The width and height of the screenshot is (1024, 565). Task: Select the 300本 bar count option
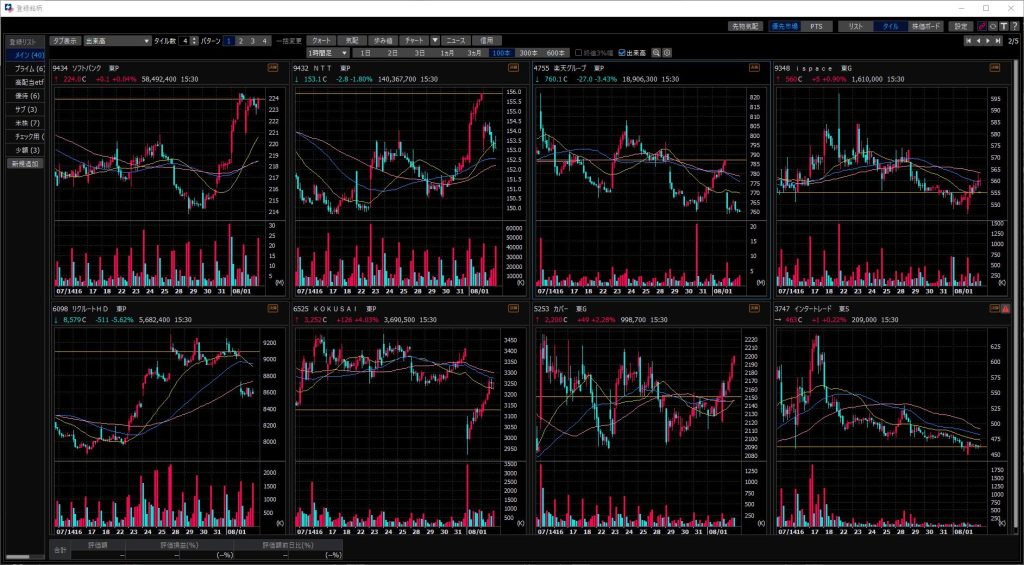[x=528, y=53]
